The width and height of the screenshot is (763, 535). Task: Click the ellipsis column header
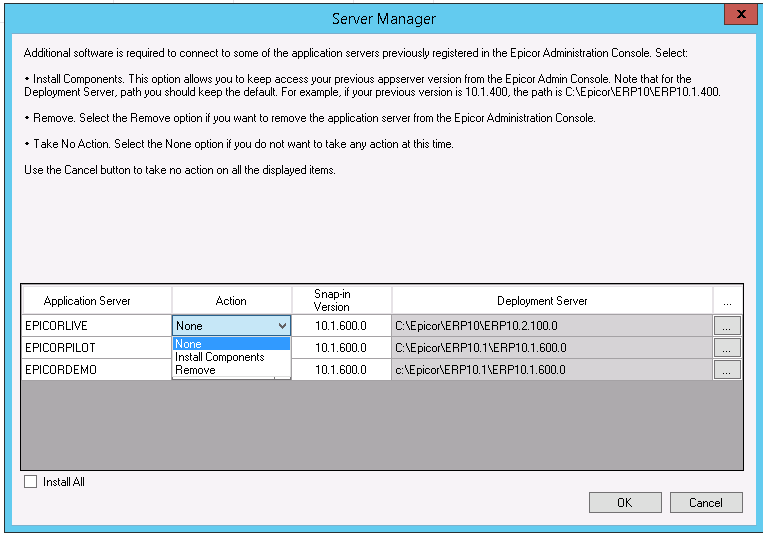727,300
